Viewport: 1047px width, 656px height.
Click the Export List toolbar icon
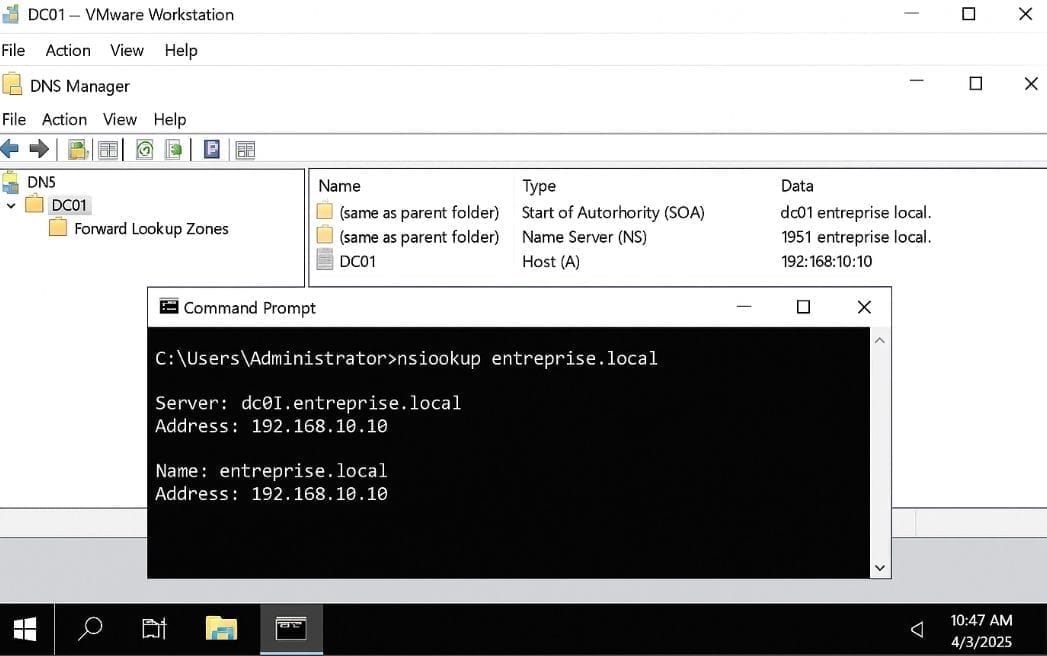coord(174,150)
